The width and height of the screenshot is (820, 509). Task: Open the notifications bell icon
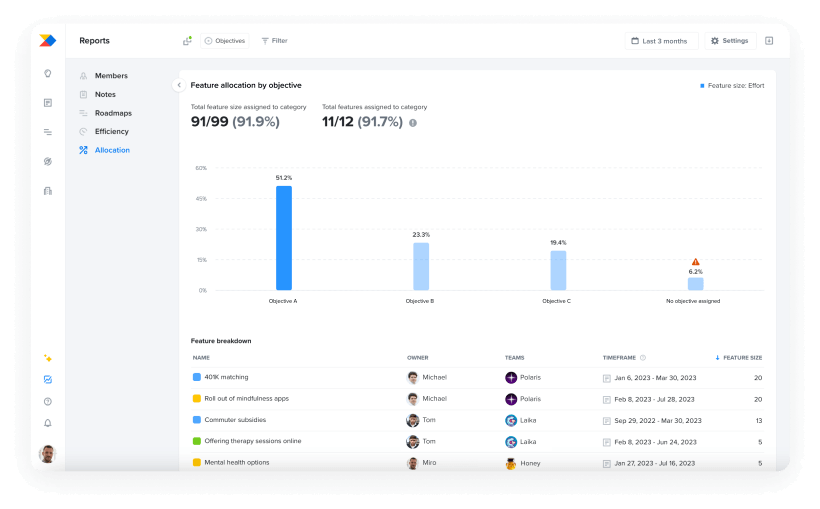pyautogui.click(x=48, y=423)
